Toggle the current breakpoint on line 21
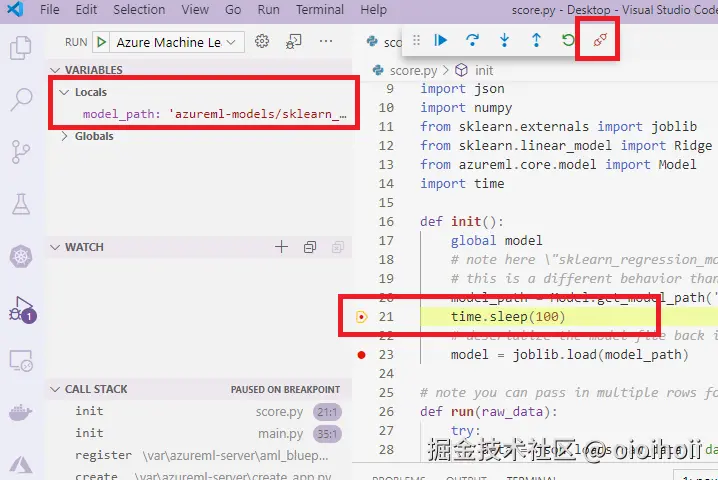This screenshot has width=718, height=480. 361,317
